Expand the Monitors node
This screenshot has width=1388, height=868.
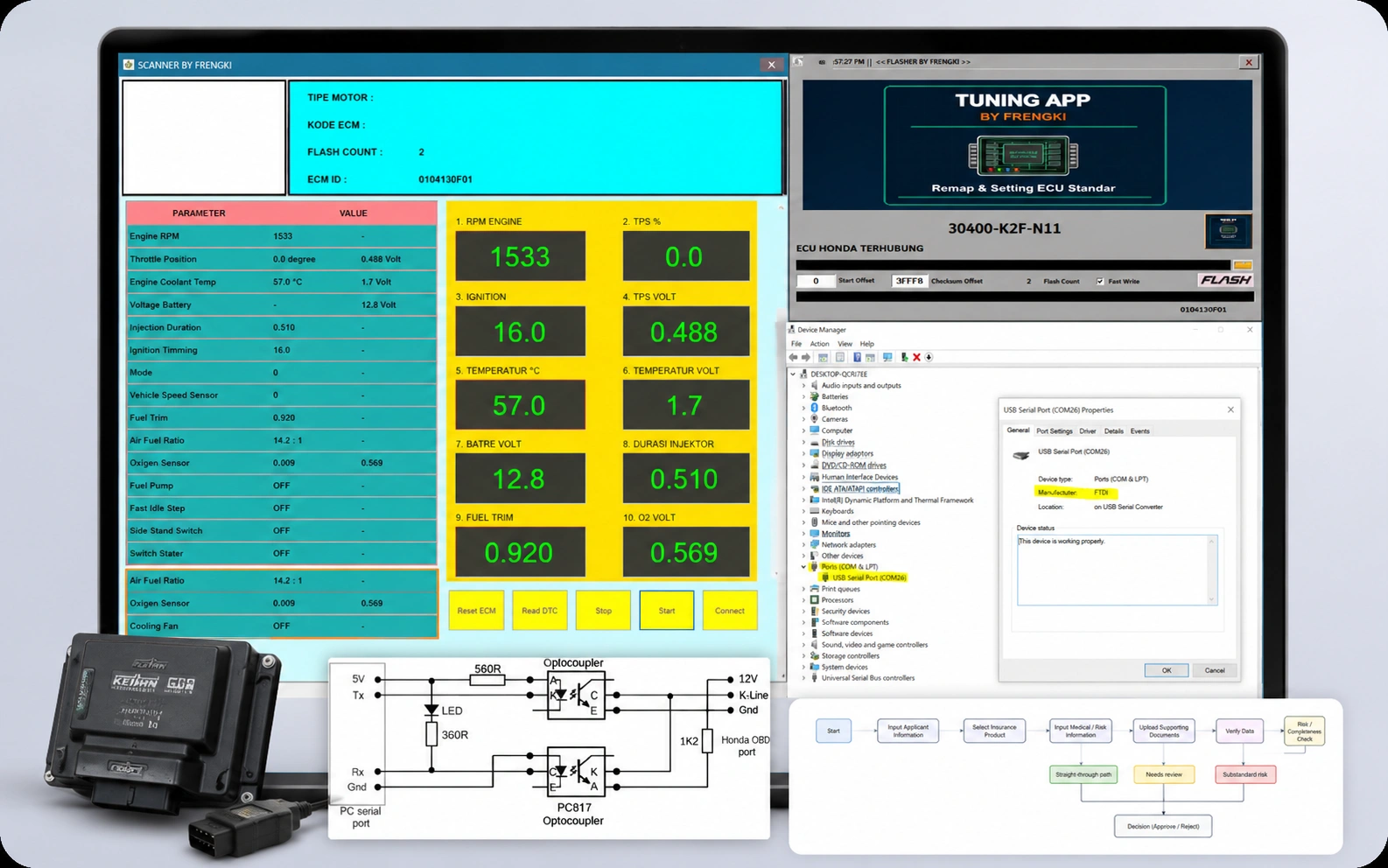pyautogui.click(x=803, y=533)
